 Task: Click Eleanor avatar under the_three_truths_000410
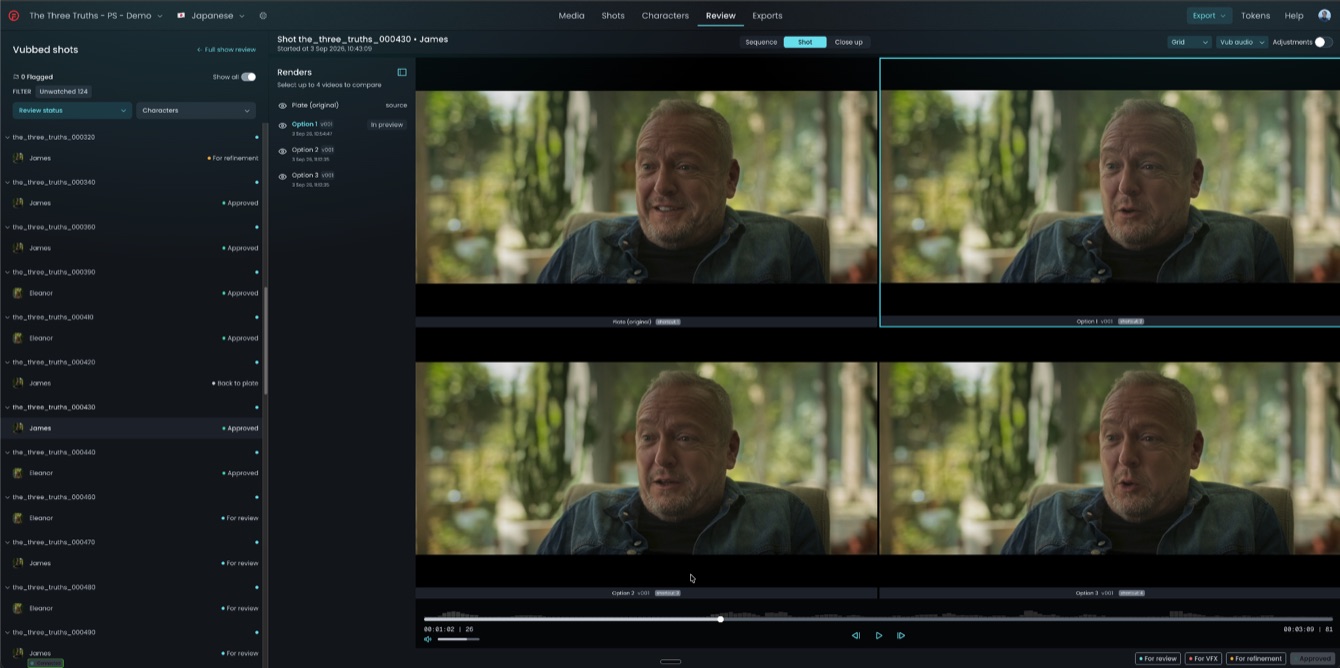18,338
